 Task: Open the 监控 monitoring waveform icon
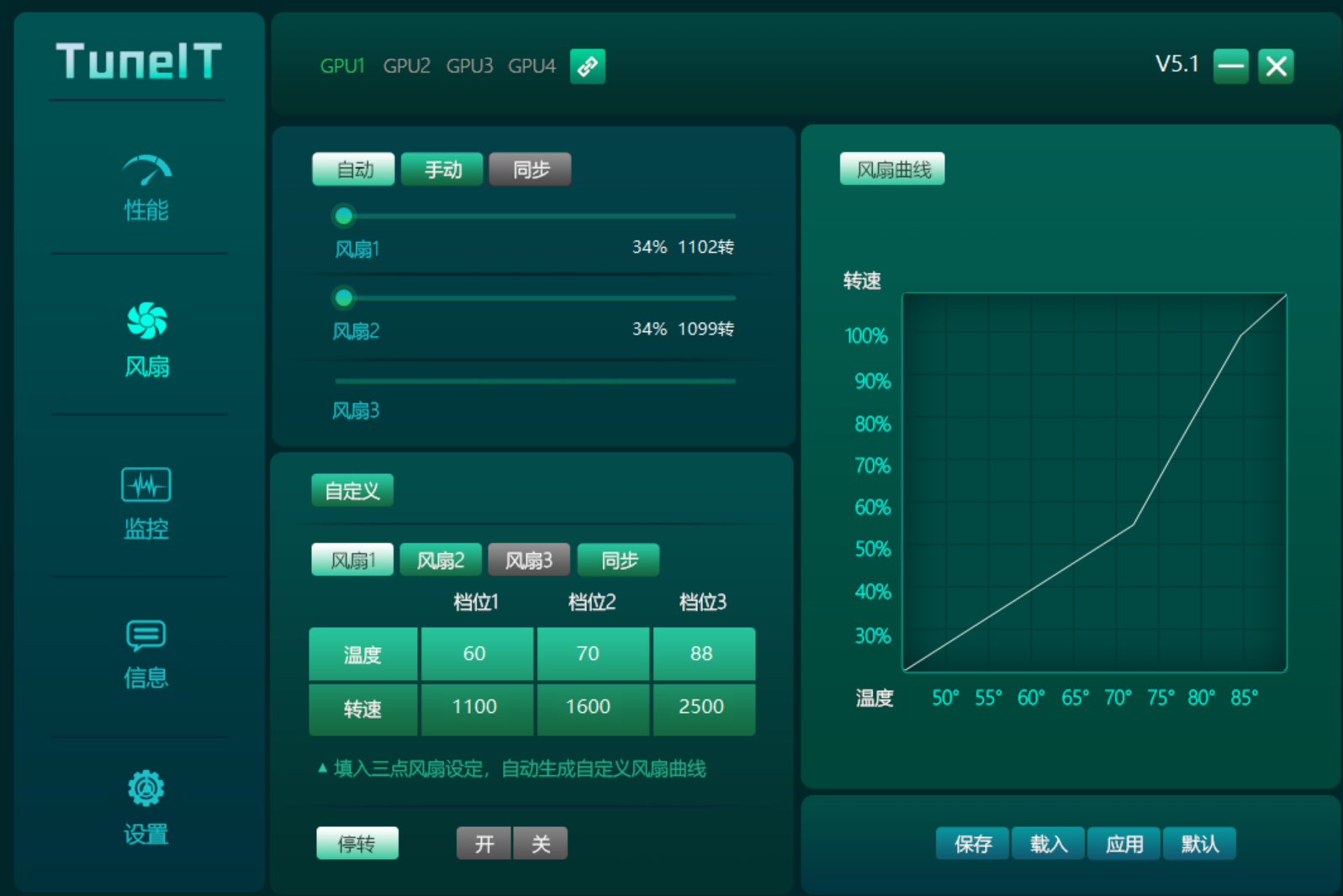146,485
